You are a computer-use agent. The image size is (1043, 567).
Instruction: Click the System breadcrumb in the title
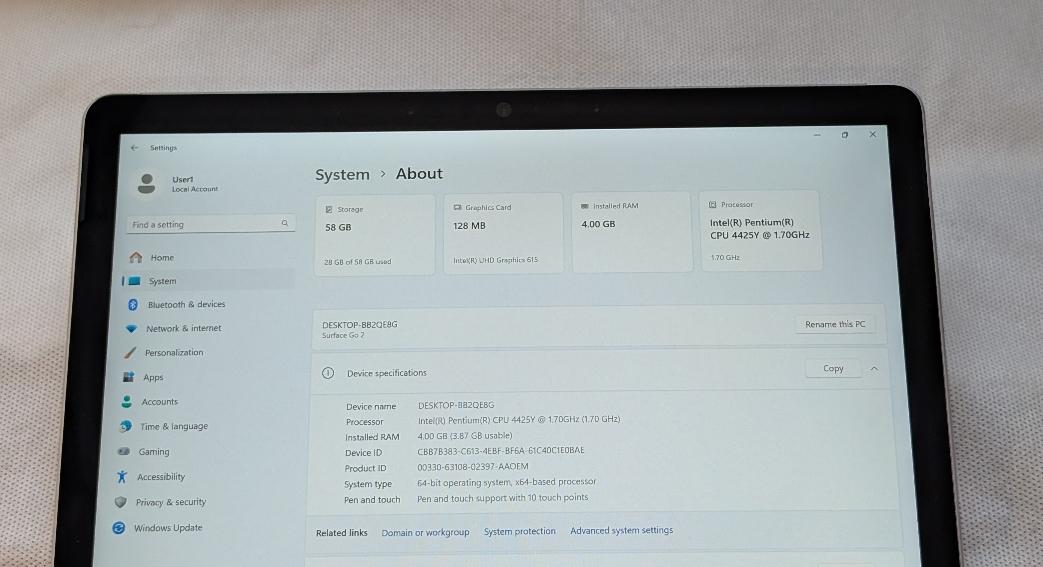342,174
